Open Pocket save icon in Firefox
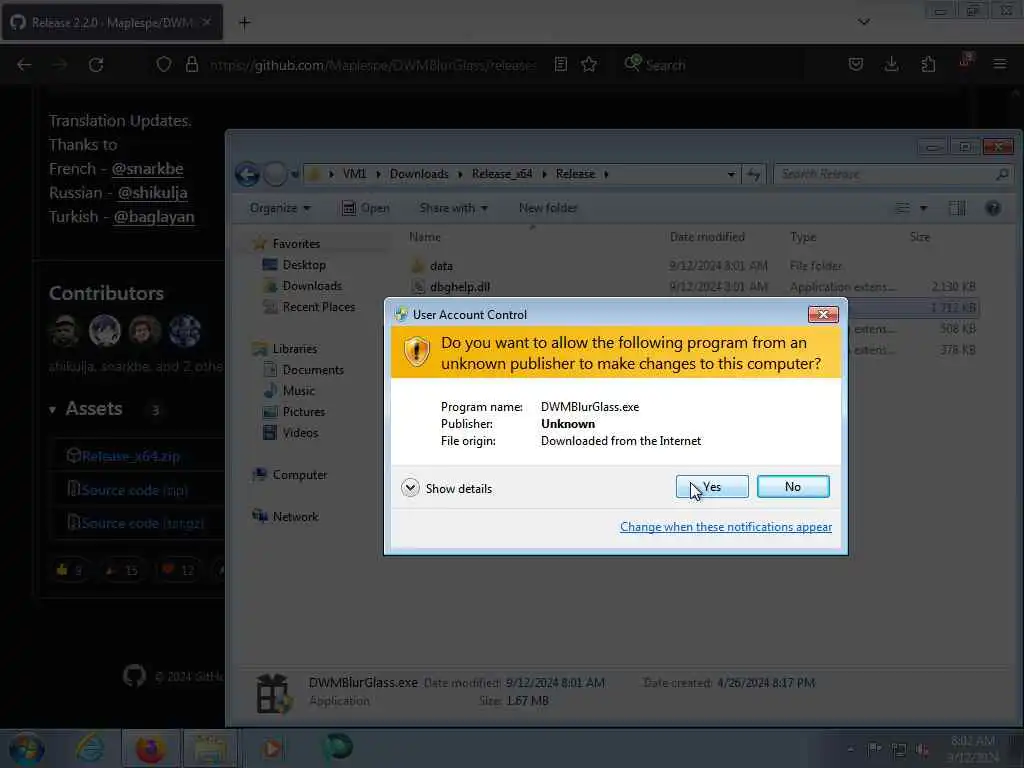 tap(856, 65)
